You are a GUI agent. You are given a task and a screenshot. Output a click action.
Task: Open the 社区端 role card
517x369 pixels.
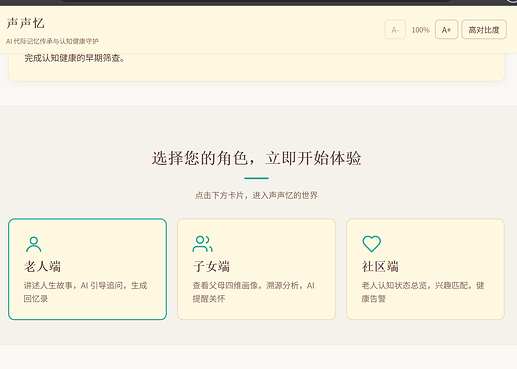pyautogui.click(x=425, y=269)
